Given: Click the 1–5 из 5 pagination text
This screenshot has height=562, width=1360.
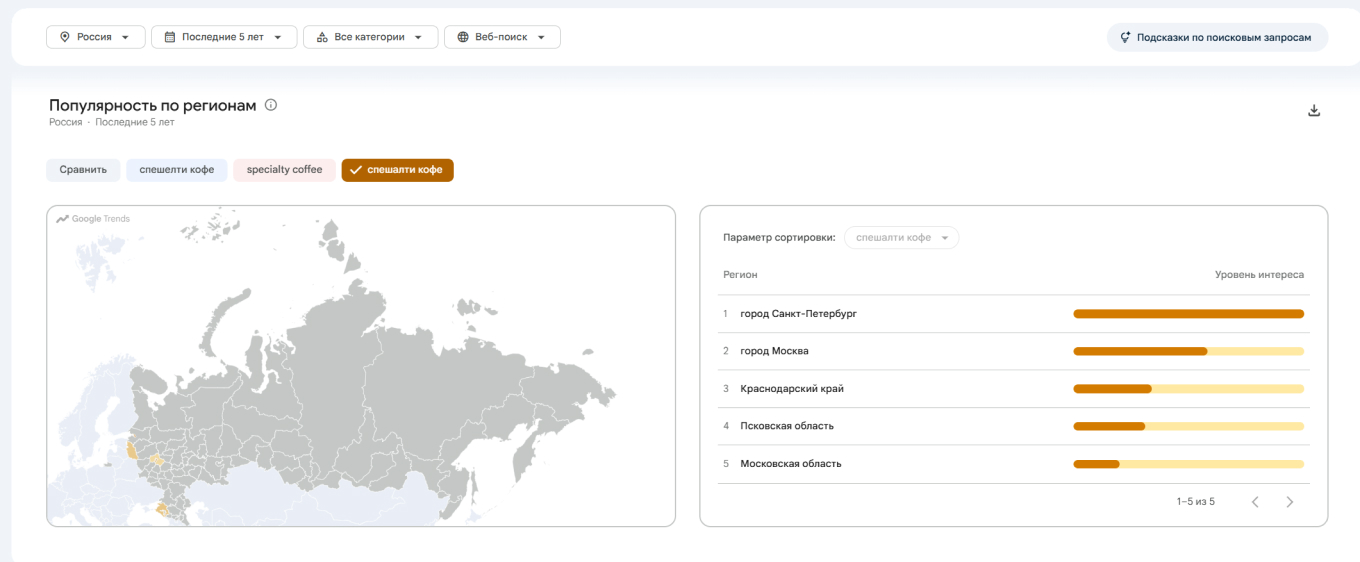Looking at the screenshot, I should click(1195, 502).
